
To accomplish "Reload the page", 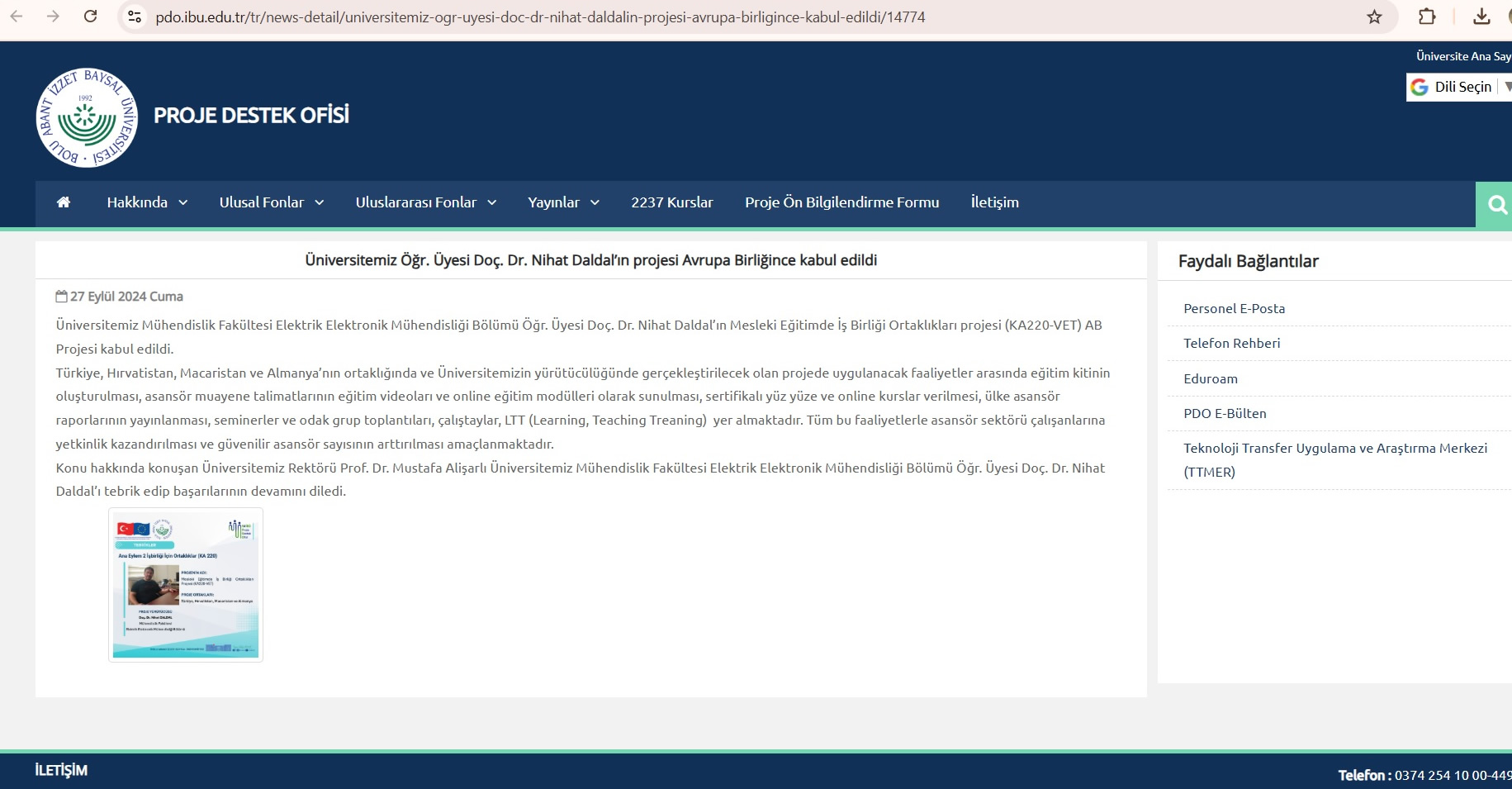I will (91, 17).
